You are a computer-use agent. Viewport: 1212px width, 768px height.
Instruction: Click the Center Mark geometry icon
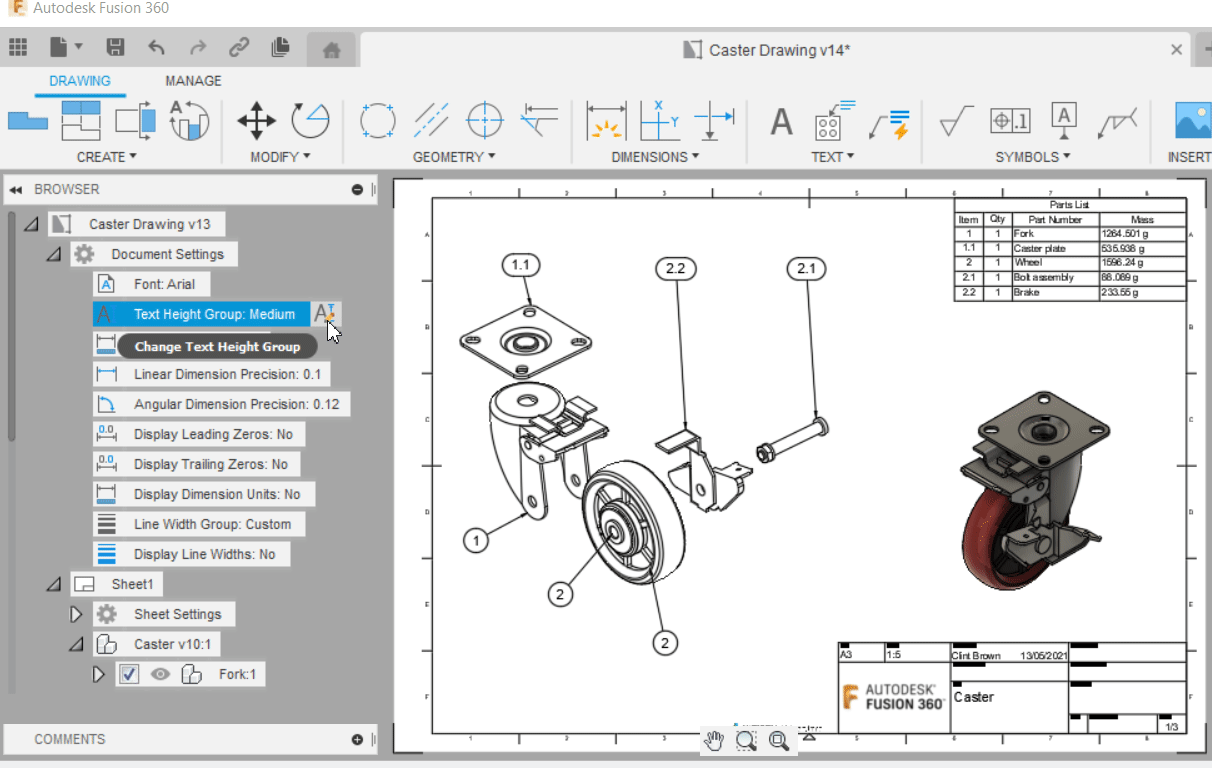pos(485,121)
